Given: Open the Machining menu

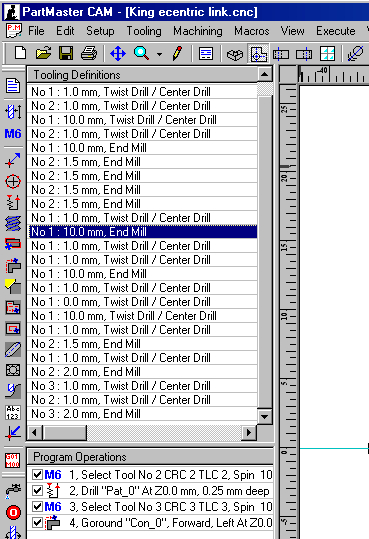Looking at the screenshot, I should 197,31.
